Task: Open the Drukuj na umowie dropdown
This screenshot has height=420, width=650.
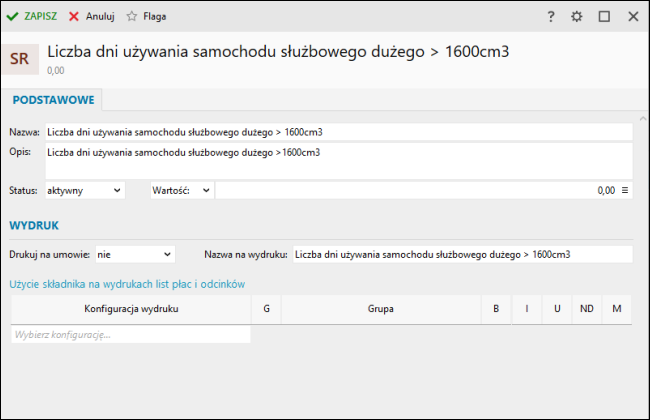Action: point(135,255)
